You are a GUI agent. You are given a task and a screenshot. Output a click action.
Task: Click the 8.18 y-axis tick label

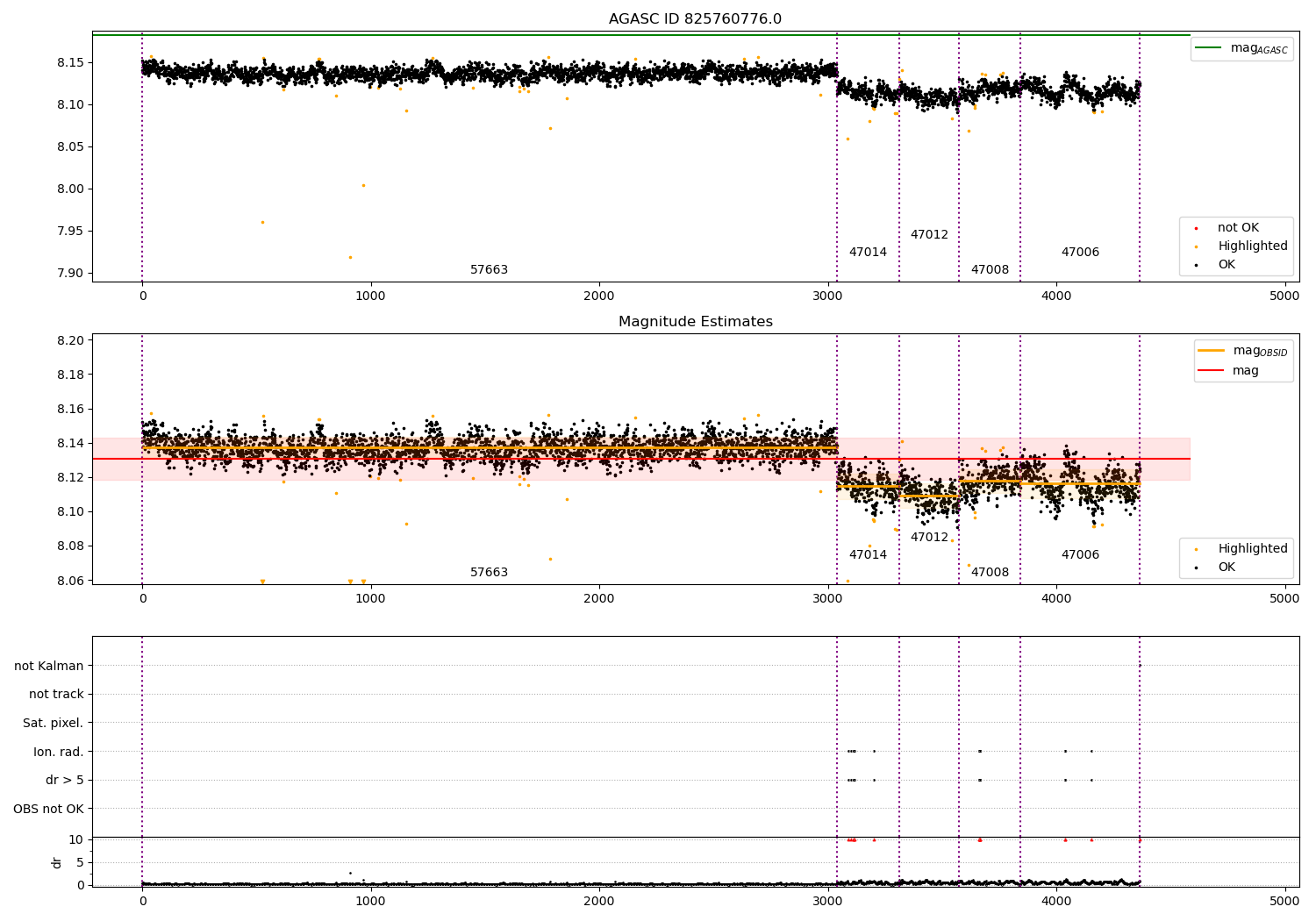71,375
